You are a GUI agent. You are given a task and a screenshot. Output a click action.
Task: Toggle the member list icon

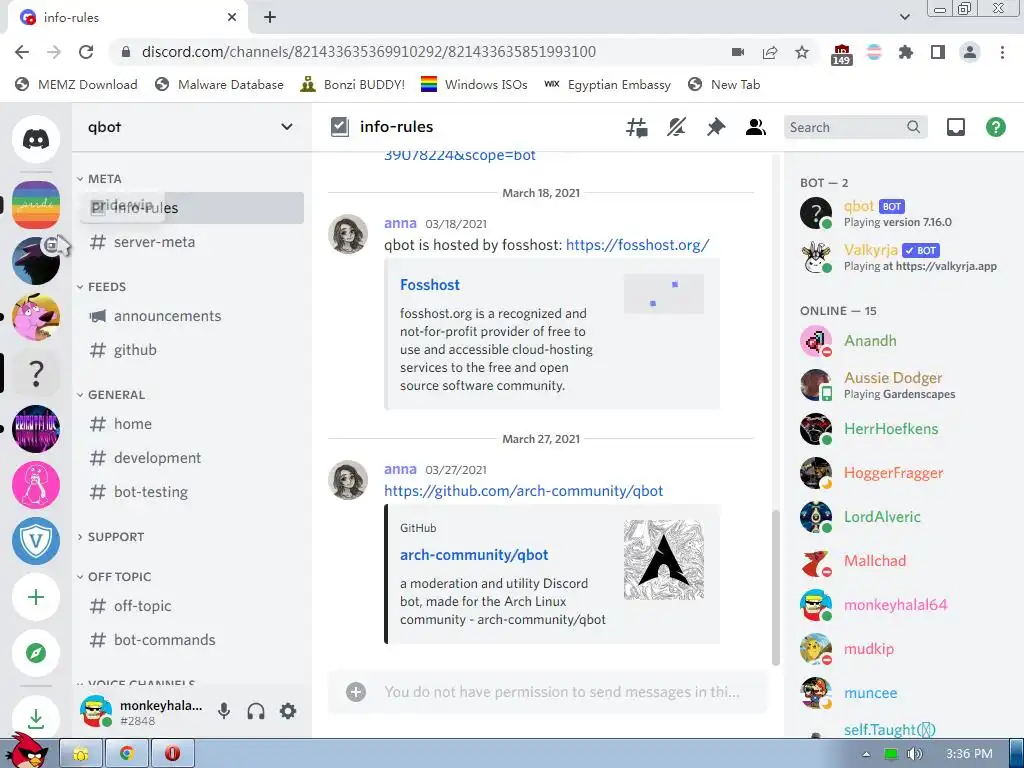click(x=756, y=127)
